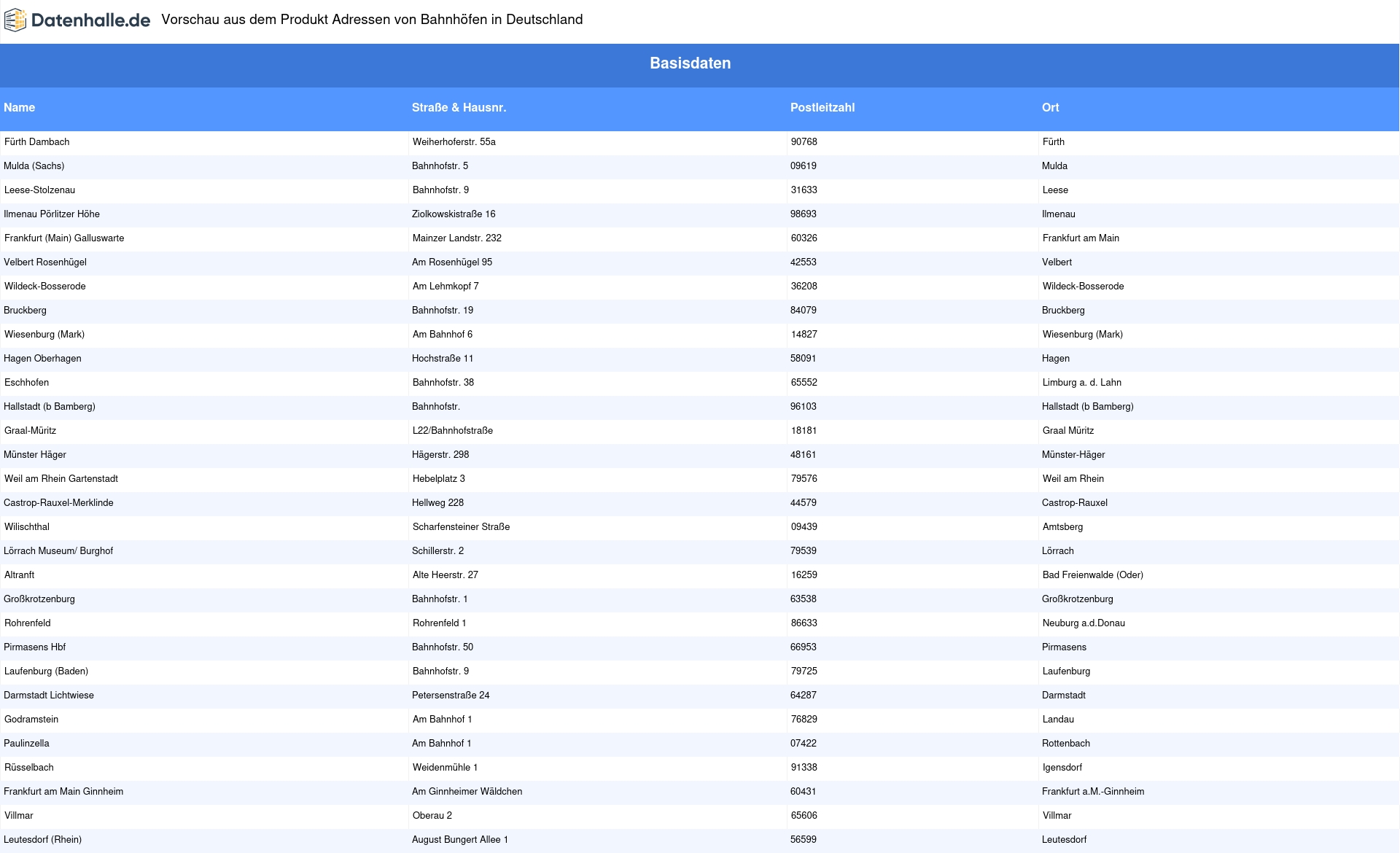This screenshot has width=1400, height=853.
Task: Select Pirmasens Hbf station name
Action: (x=35, y=647)
